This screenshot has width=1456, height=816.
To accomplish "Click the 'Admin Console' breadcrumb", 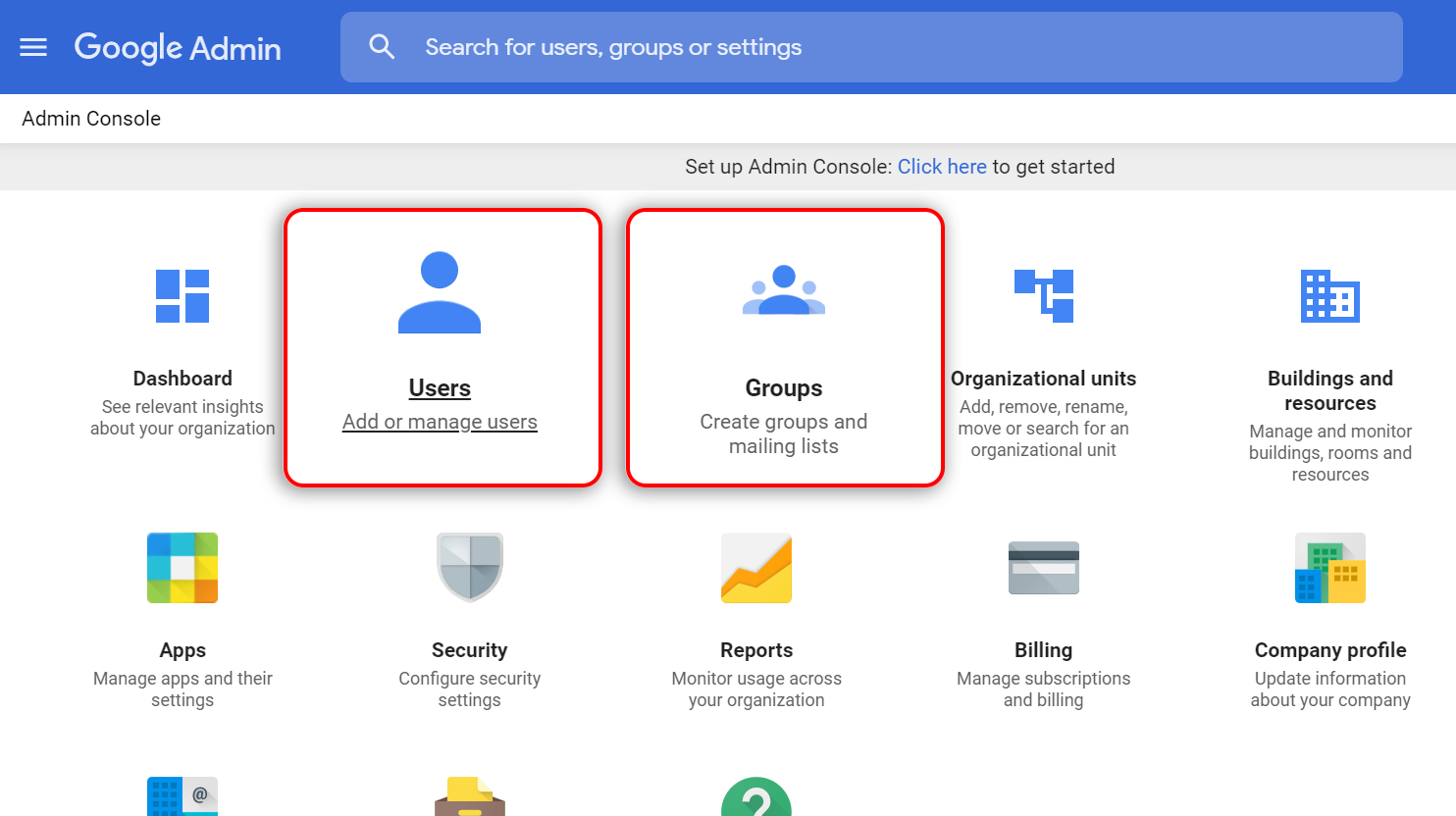I will 91,119.
